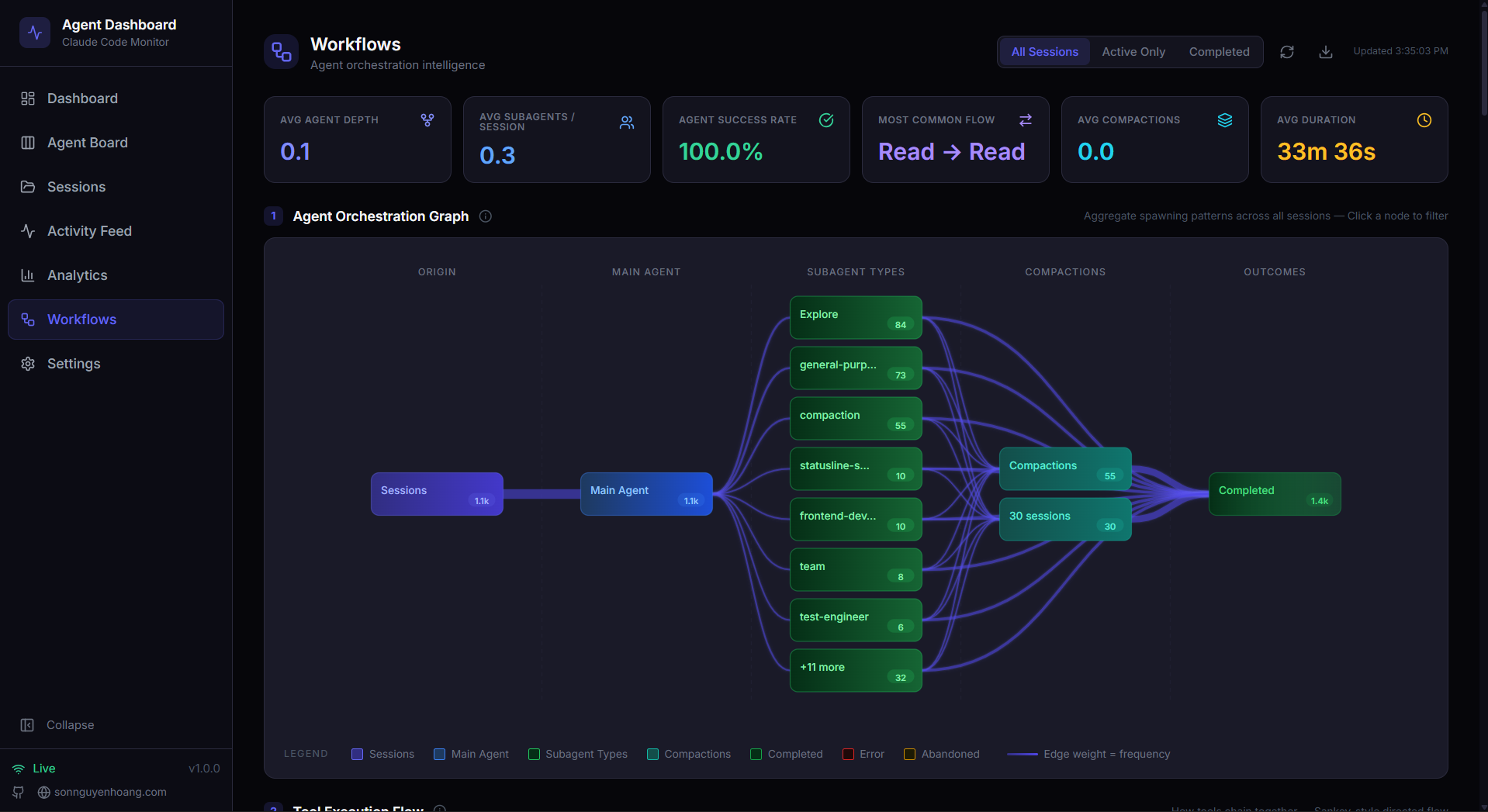Image resolution: width=1488 pixels, height=812 pixels.
Task: Click the checkmark icon on AGENT SUCCESS RATE card
Action: pyautogui.click(x=825, y=119)
